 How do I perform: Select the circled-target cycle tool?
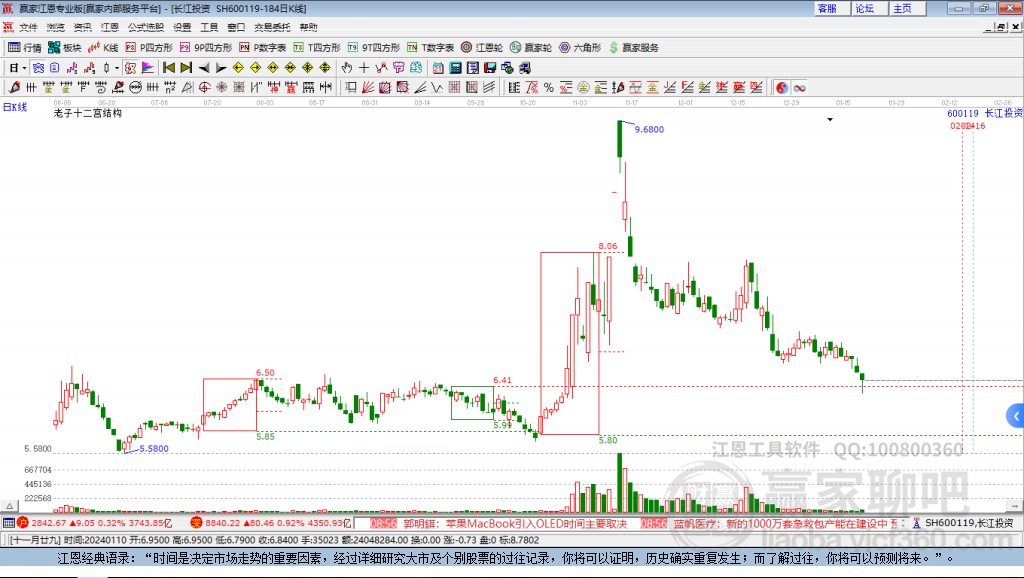point(204,88)
